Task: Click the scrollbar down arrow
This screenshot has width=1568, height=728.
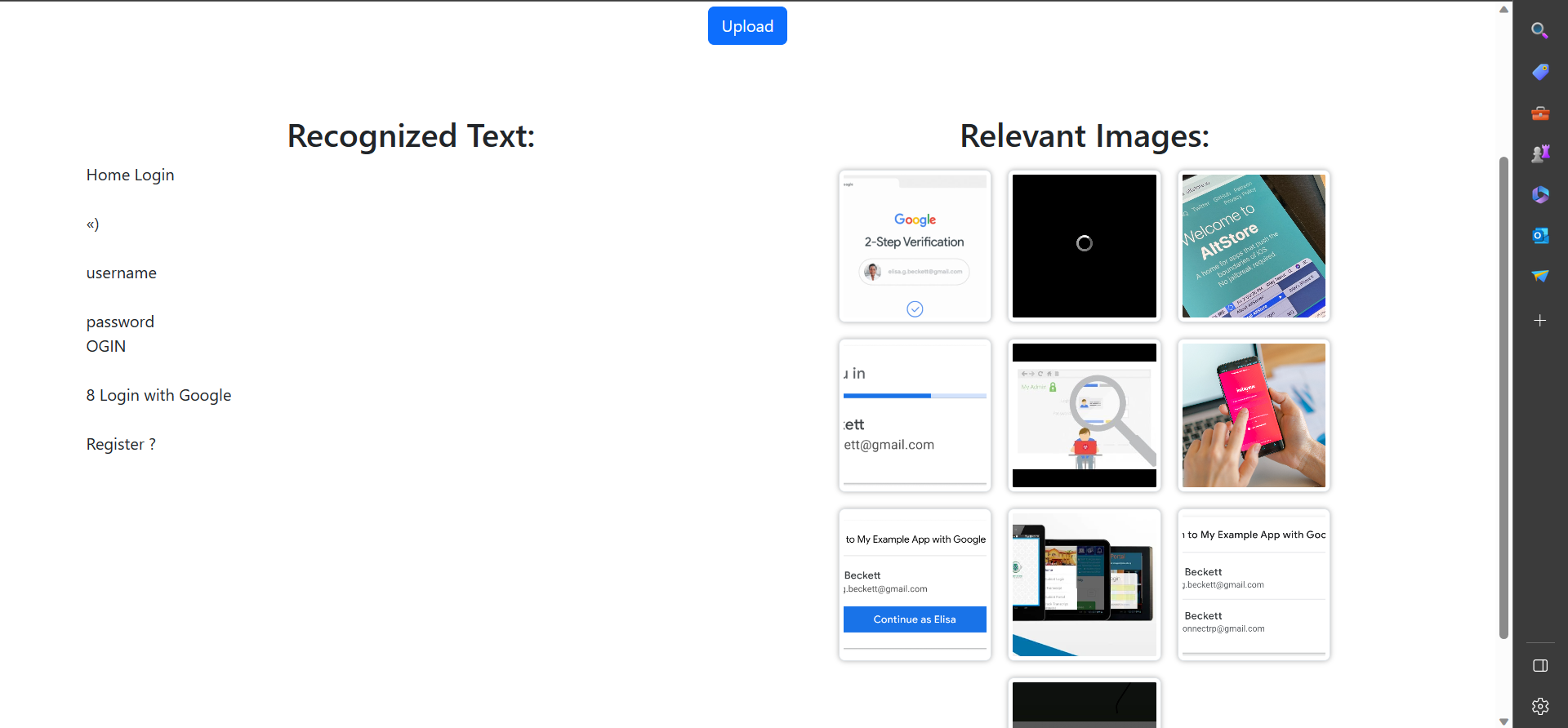Action: 1503,721
